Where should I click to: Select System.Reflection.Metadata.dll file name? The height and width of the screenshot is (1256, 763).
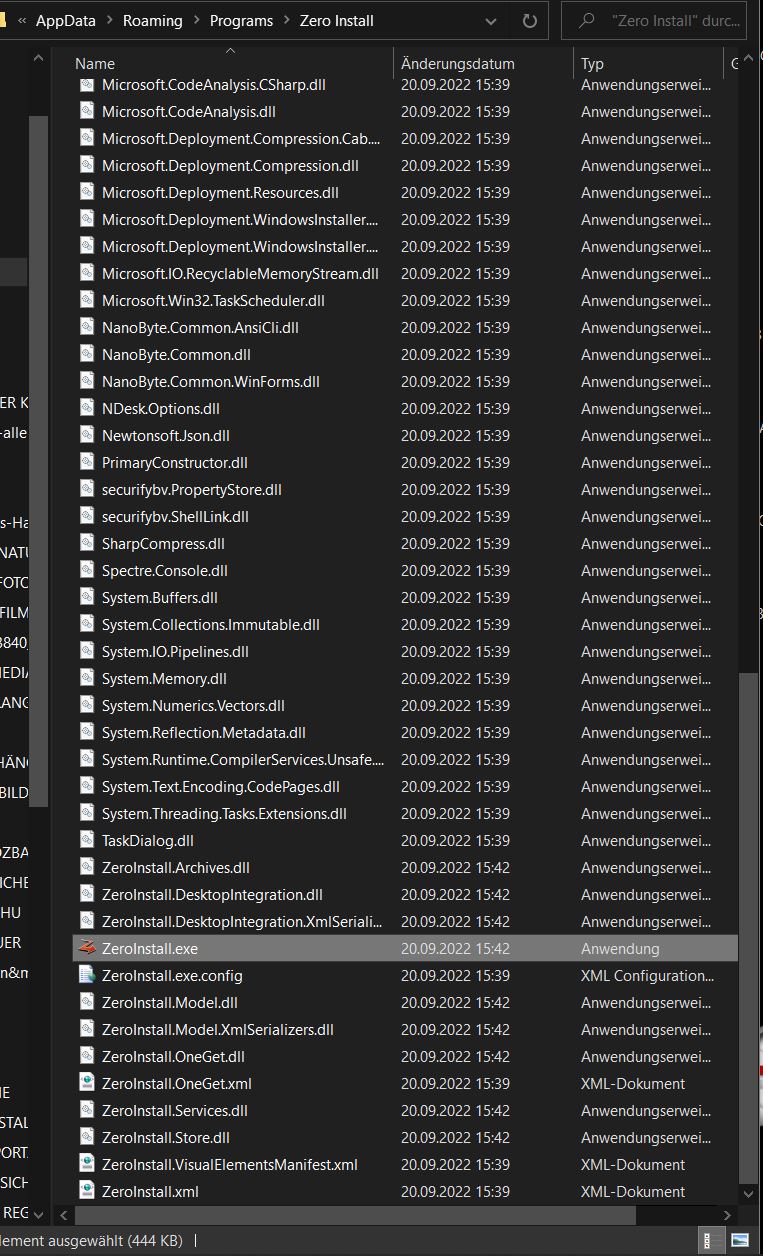point(204,733)
